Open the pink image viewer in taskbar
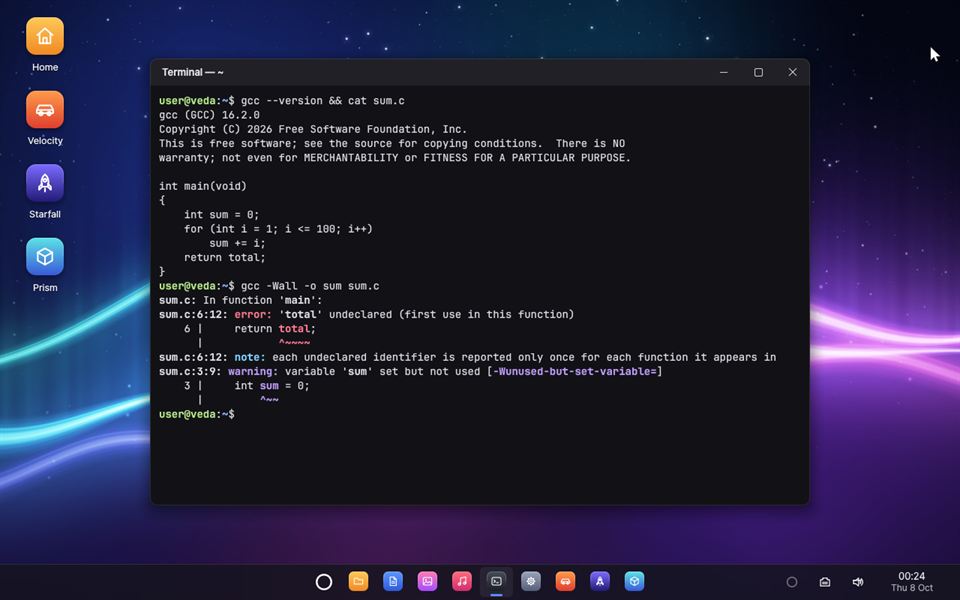960x600 pixels. pos(427,582)
